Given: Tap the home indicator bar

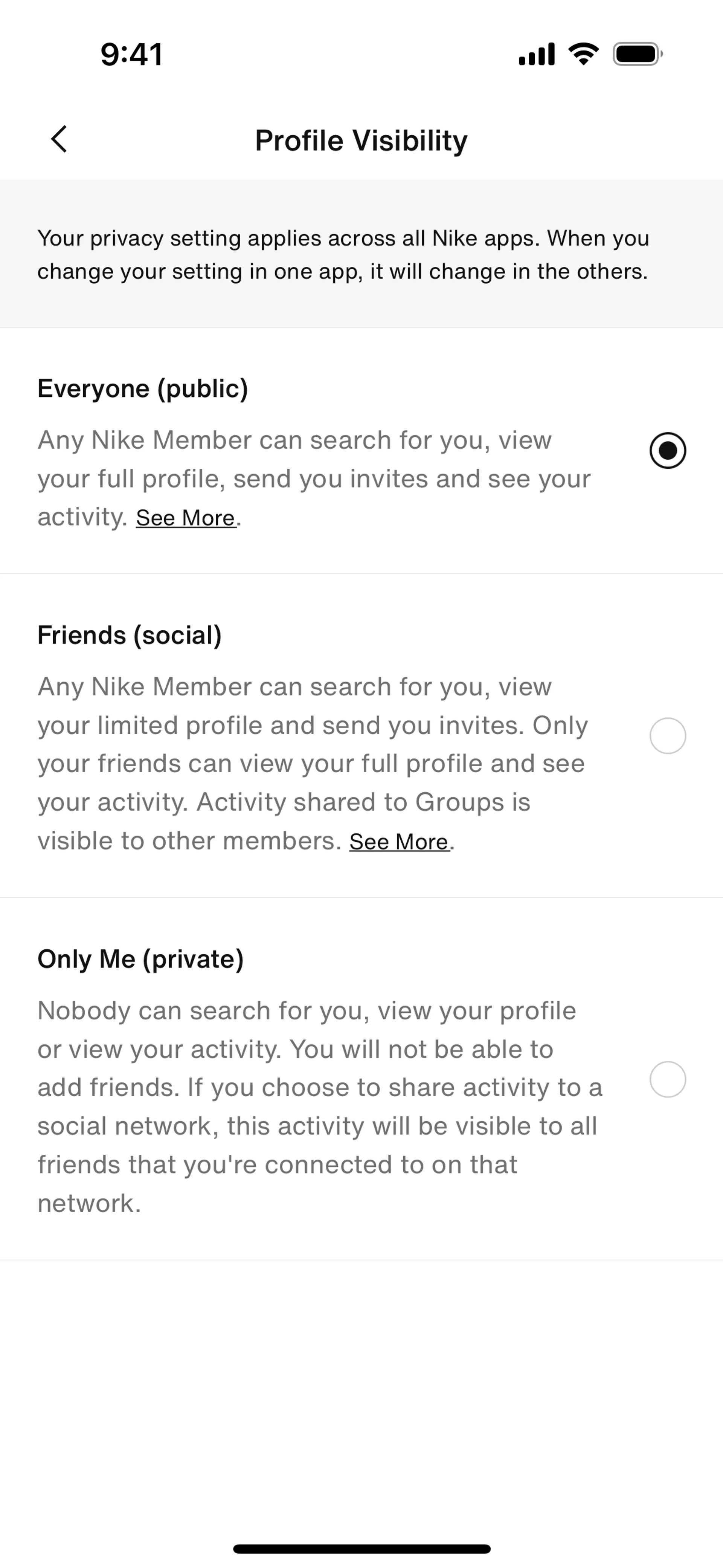Looking at the screenshot, I should (x=361, y=1548).
